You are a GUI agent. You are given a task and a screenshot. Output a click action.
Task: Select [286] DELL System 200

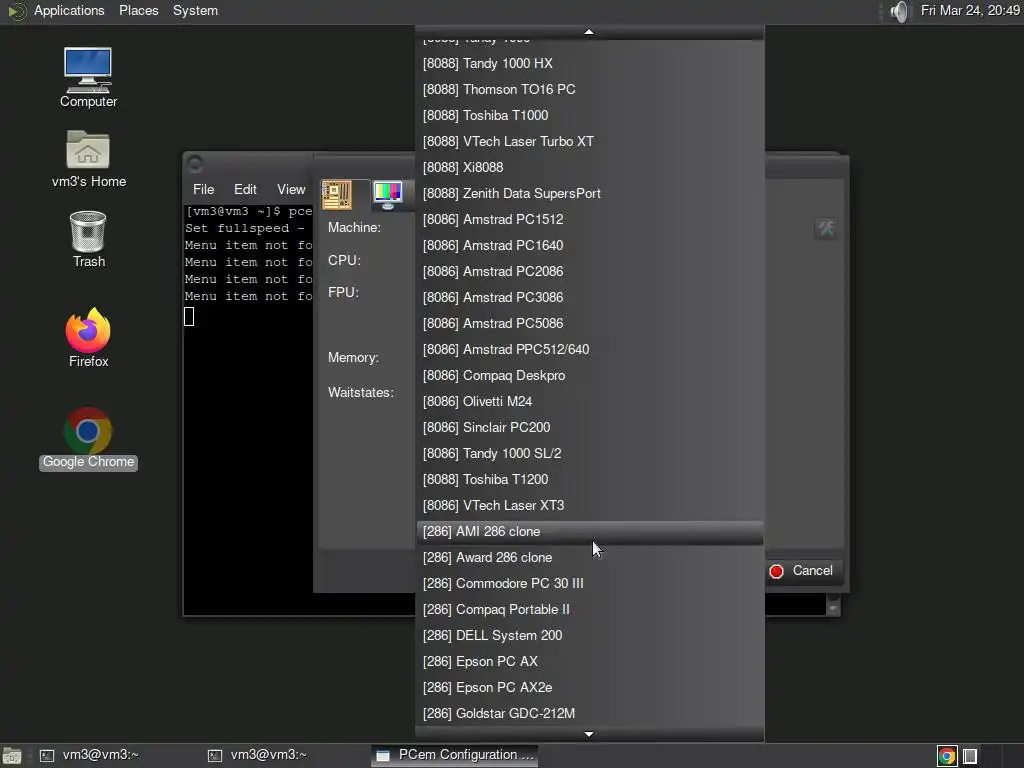tap(590, 635)
